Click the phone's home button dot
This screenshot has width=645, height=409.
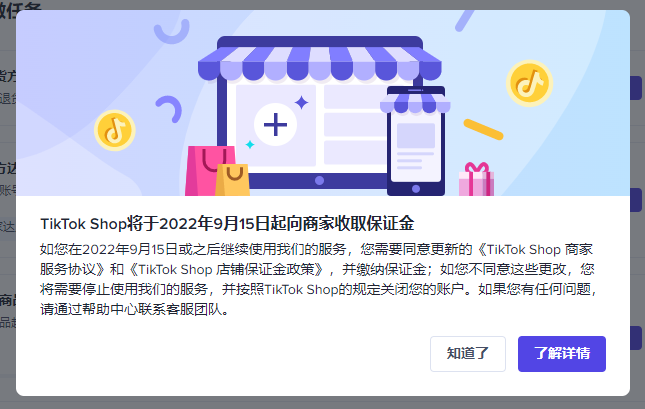click(416, 188)
